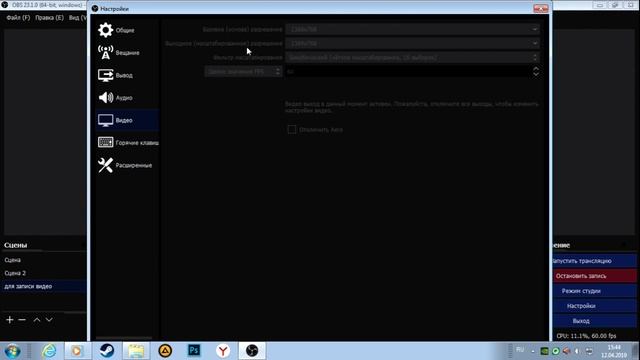Open Steam from the taskbar
The width and height of the screenshot is (640, 360).
[107, 351]
